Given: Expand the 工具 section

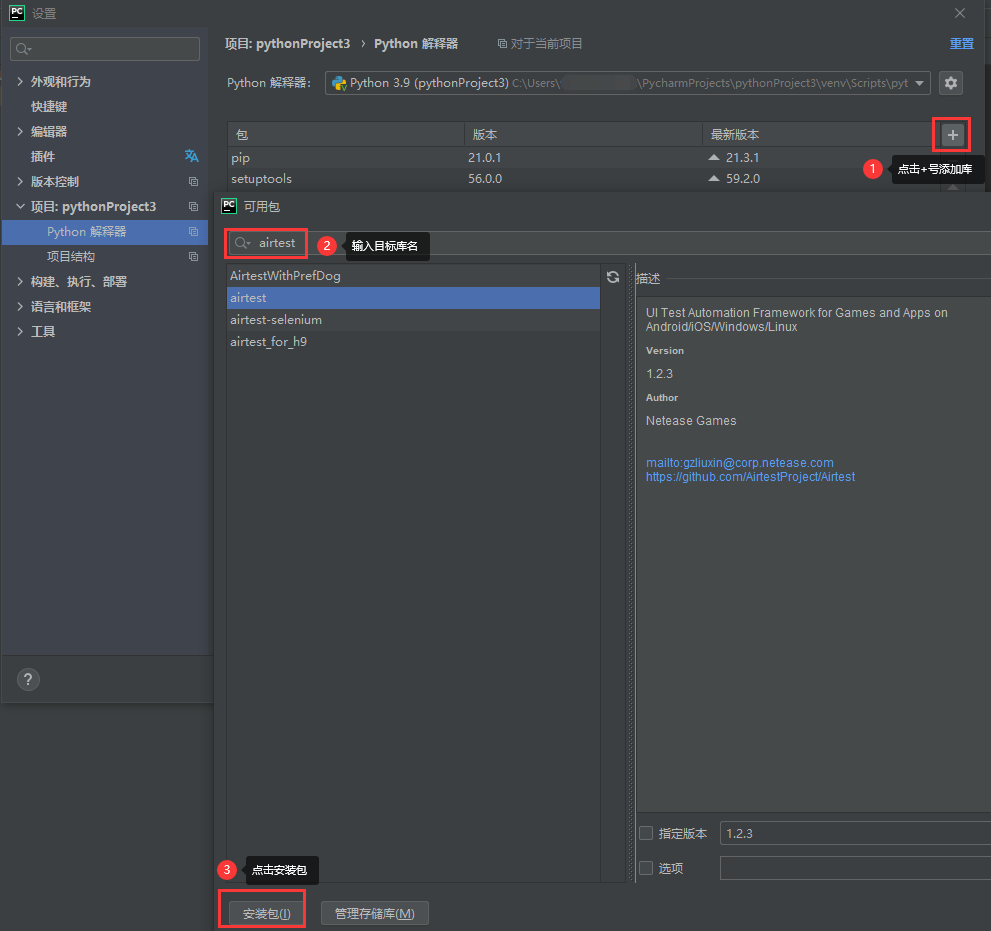Looking at the screenshot, I should click(20, 332).
